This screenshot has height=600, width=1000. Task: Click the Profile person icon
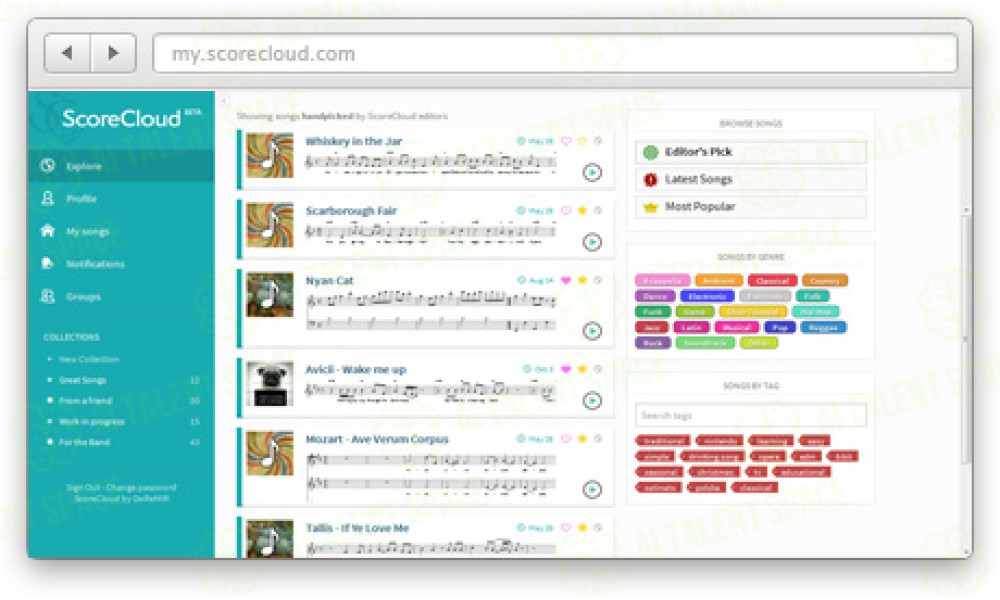click(x=47, y=199)
